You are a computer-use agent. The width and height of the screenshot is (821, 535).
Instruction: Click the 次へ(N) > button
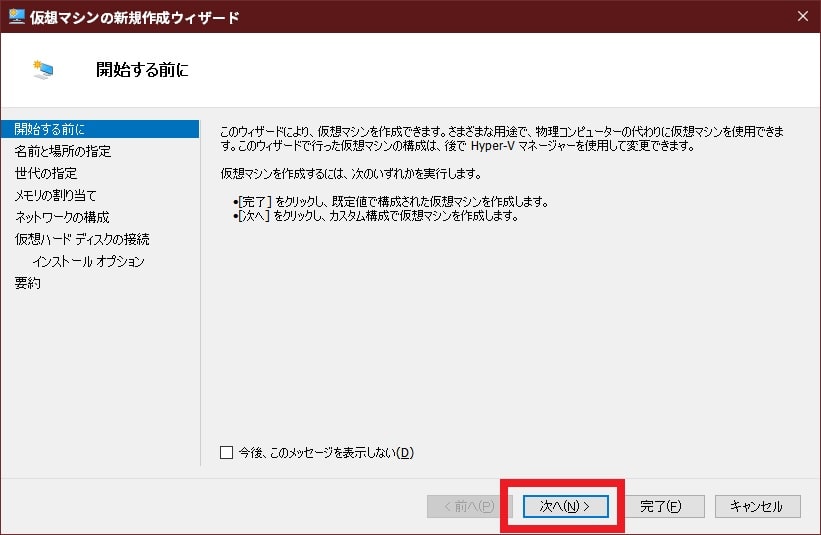[x=565, y=506]
